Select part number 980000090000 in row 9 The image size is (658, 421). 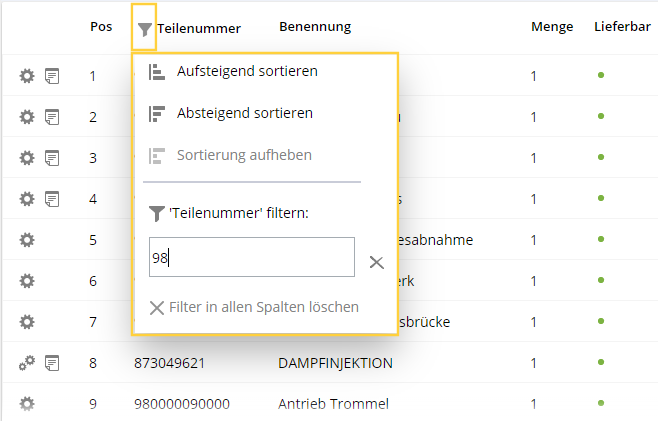pyautogui.click(x=182, y=404)
